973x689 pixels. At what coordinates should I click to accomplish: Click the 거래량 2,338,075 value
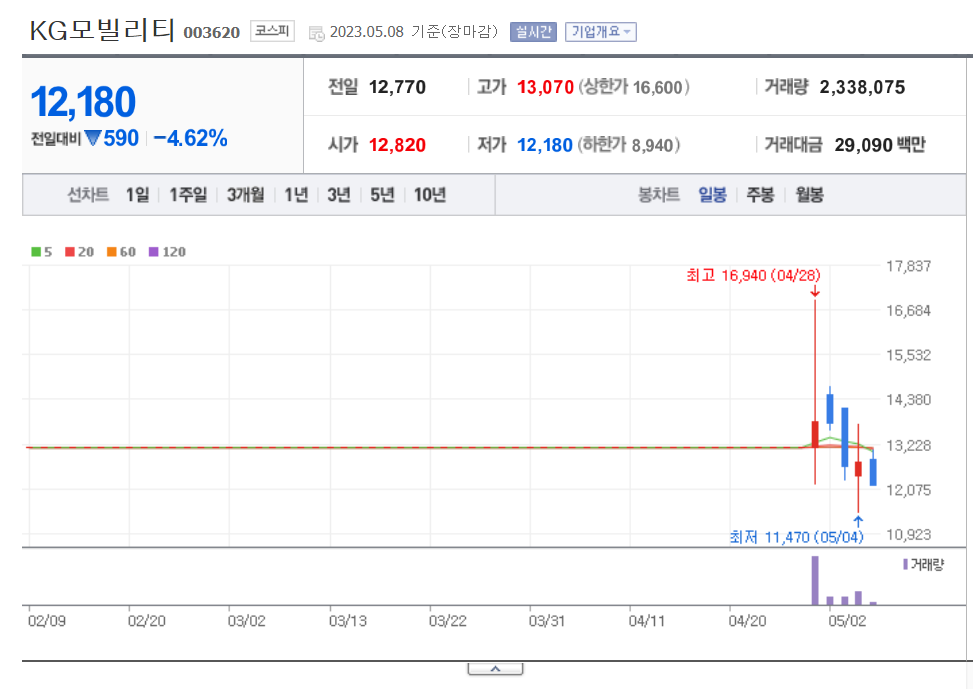pos(862,87)
